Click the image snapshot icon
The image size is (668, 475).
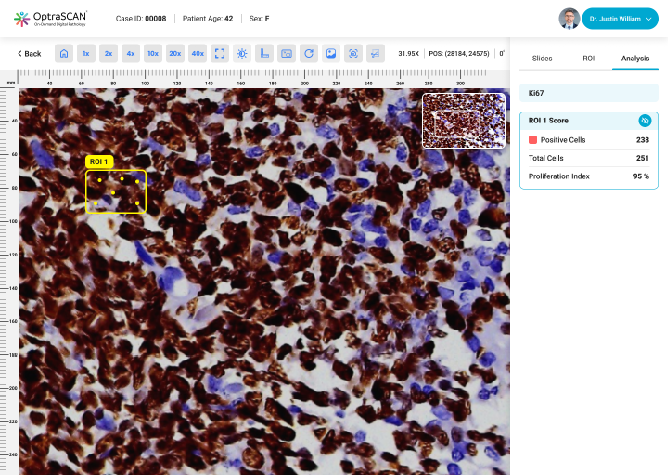pos(330,53)
